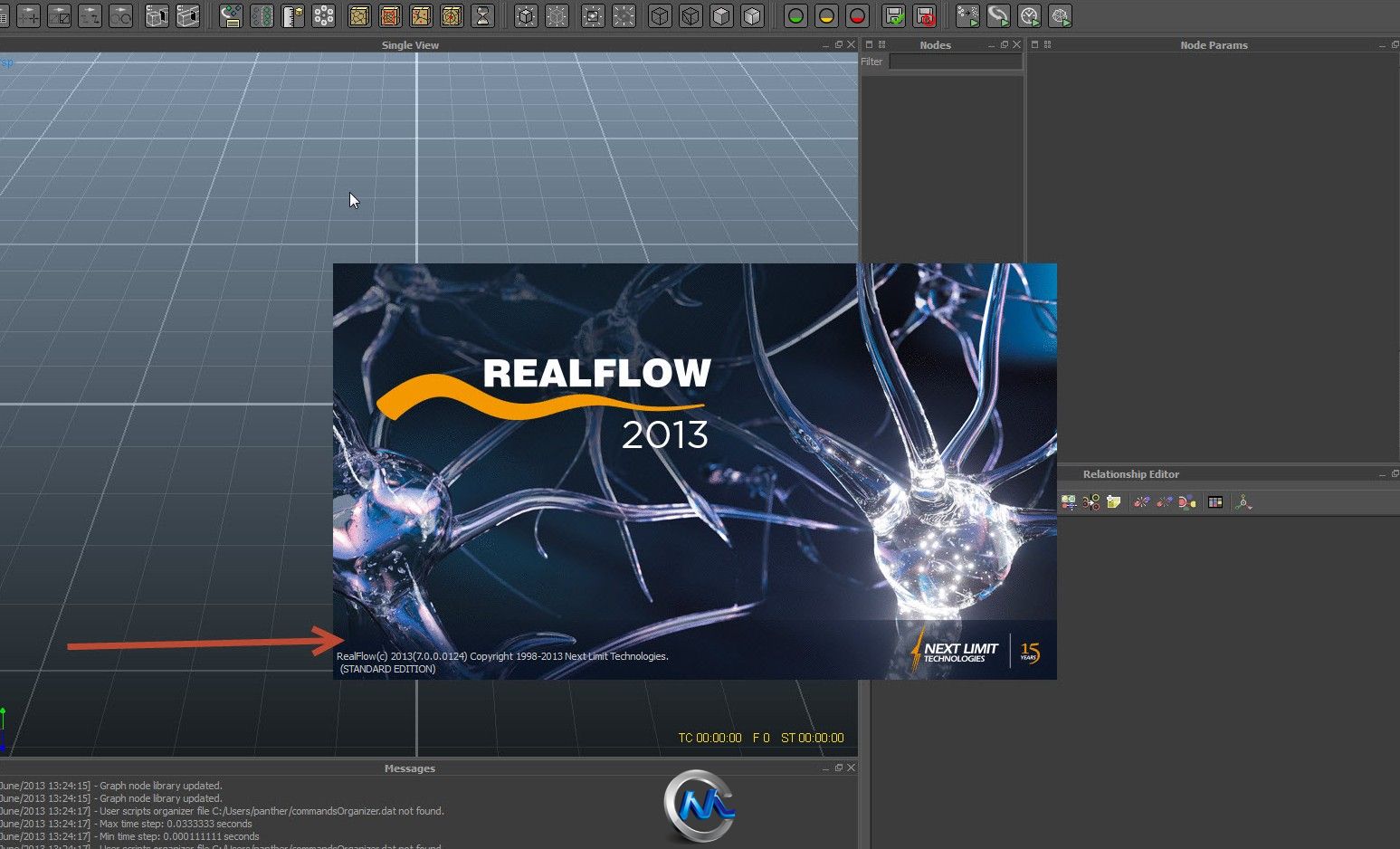Click the Nodes panel grid layout icon

[882, 44]
